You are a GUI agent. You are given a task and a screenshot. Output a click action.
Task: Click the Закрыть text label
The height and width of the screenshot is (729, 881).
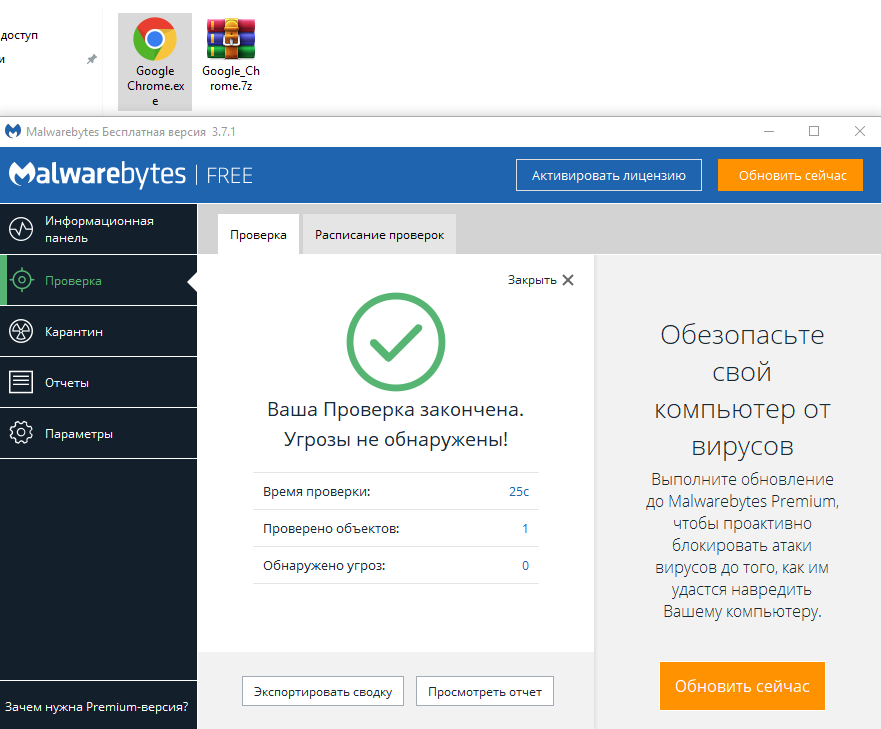(532, 280)
